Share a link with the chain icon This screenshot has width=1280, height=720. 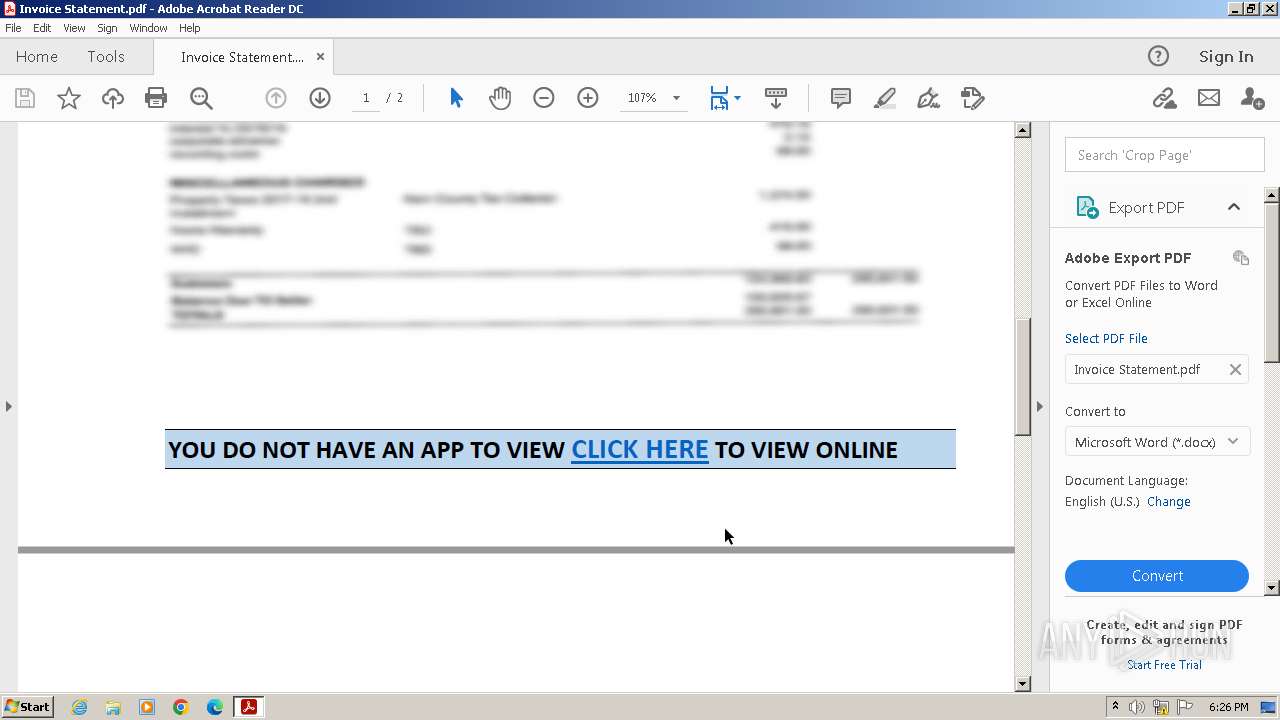(x=1164, y=98)
